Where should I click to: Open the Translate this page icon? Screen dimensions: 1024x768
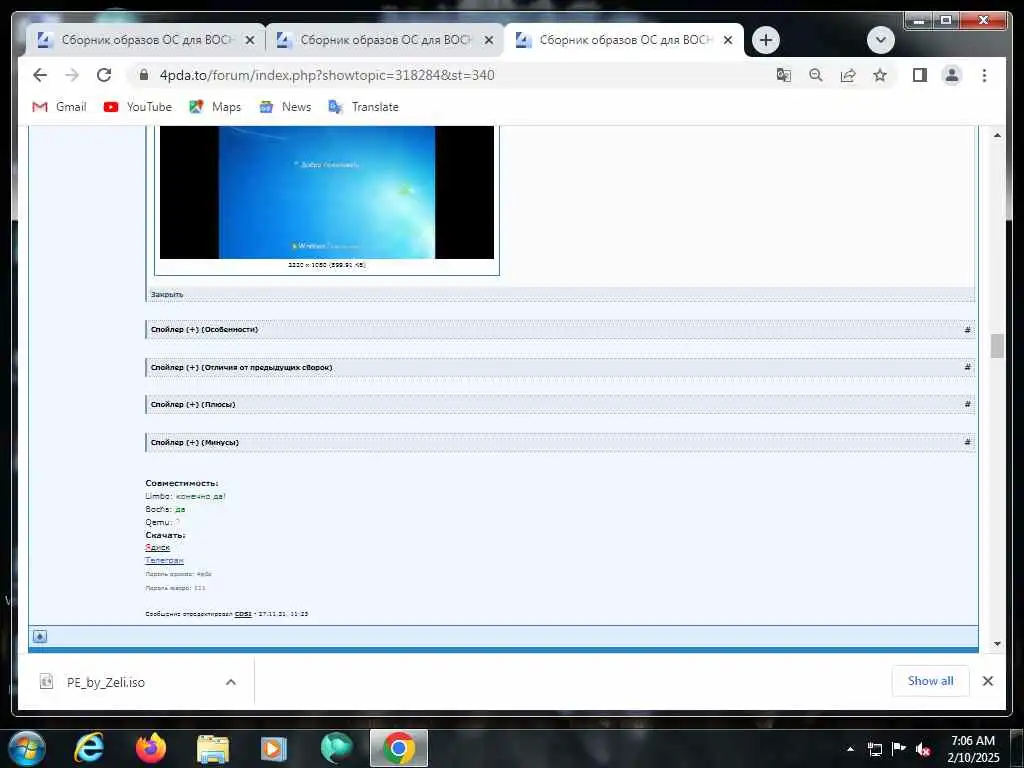[784, 75]
